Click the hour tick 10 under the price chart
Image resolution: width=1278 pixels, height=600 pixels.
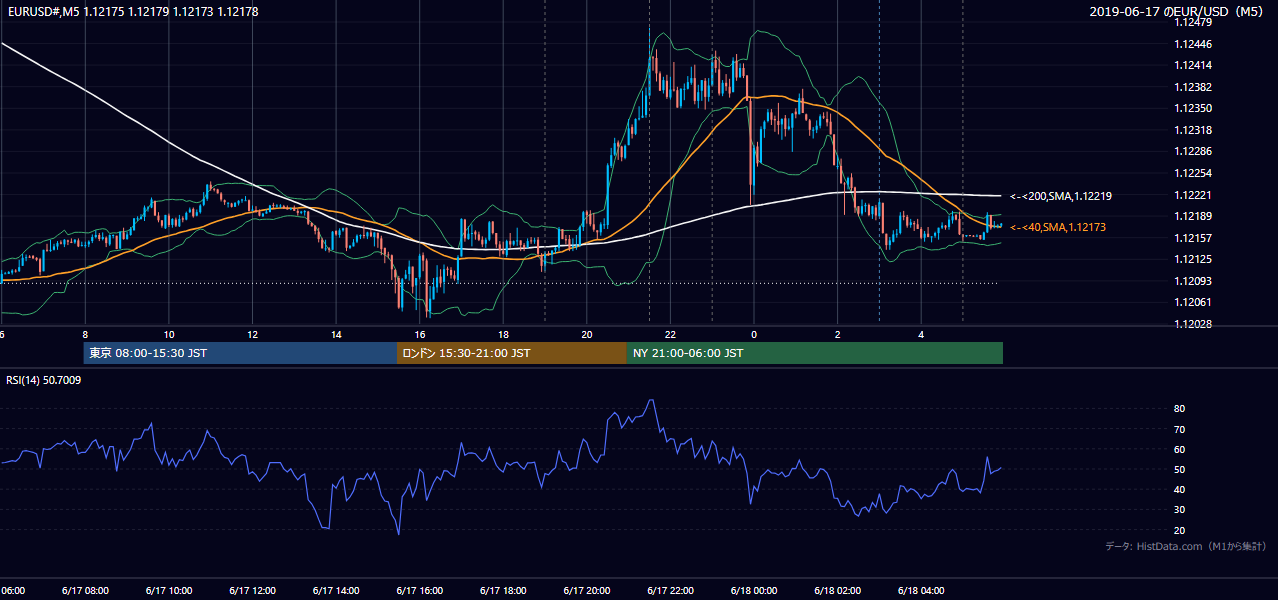pos(169,335)
